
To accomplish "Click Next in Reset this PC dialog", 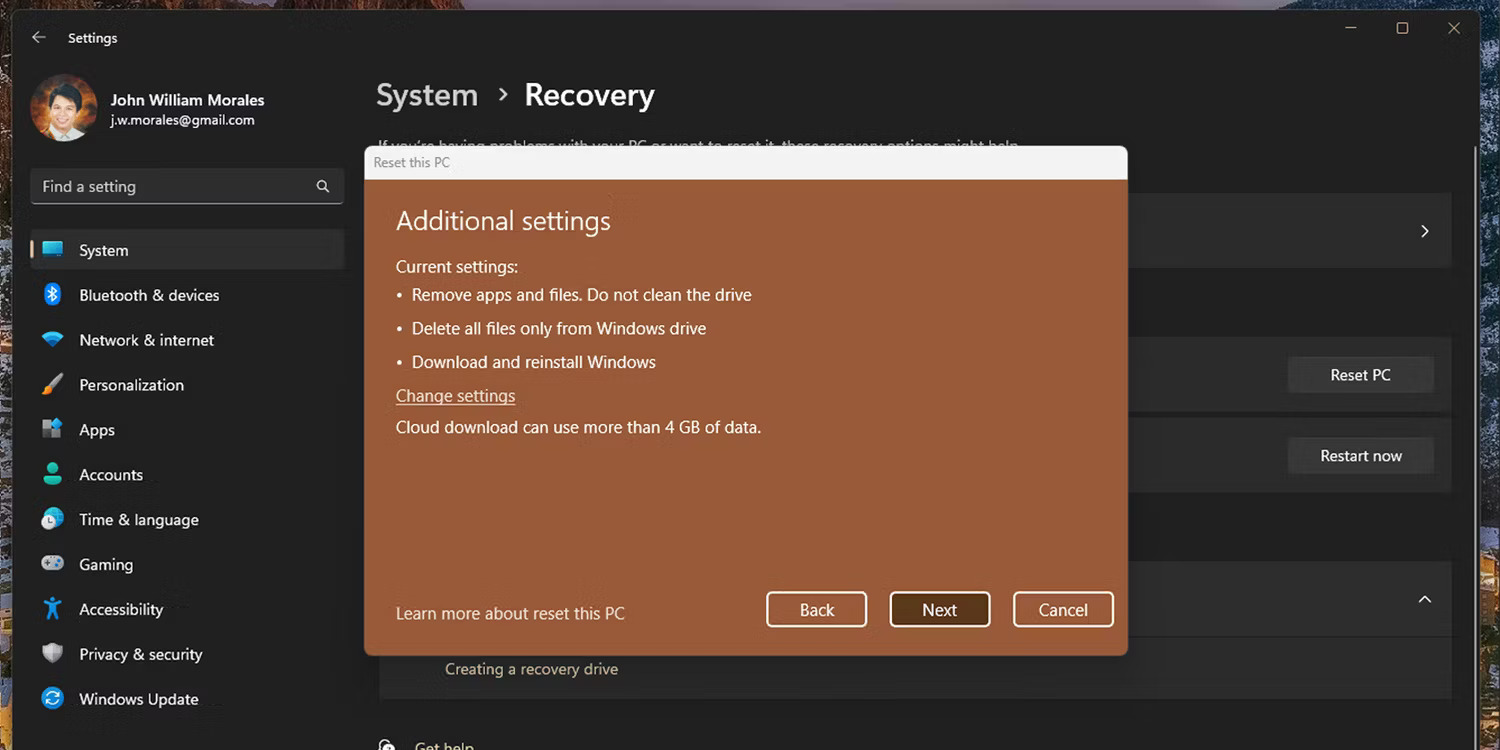I will pyautogui.click(x=940, y=610).
